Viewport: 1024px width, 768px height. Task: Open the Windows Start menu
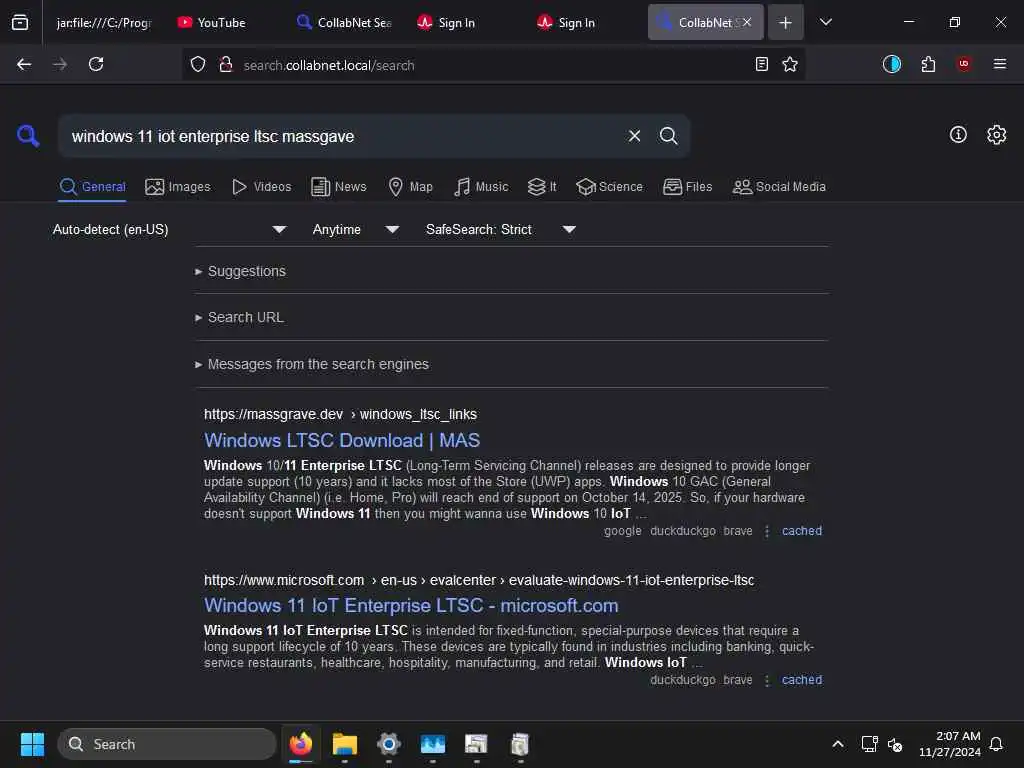click(32, 744)
